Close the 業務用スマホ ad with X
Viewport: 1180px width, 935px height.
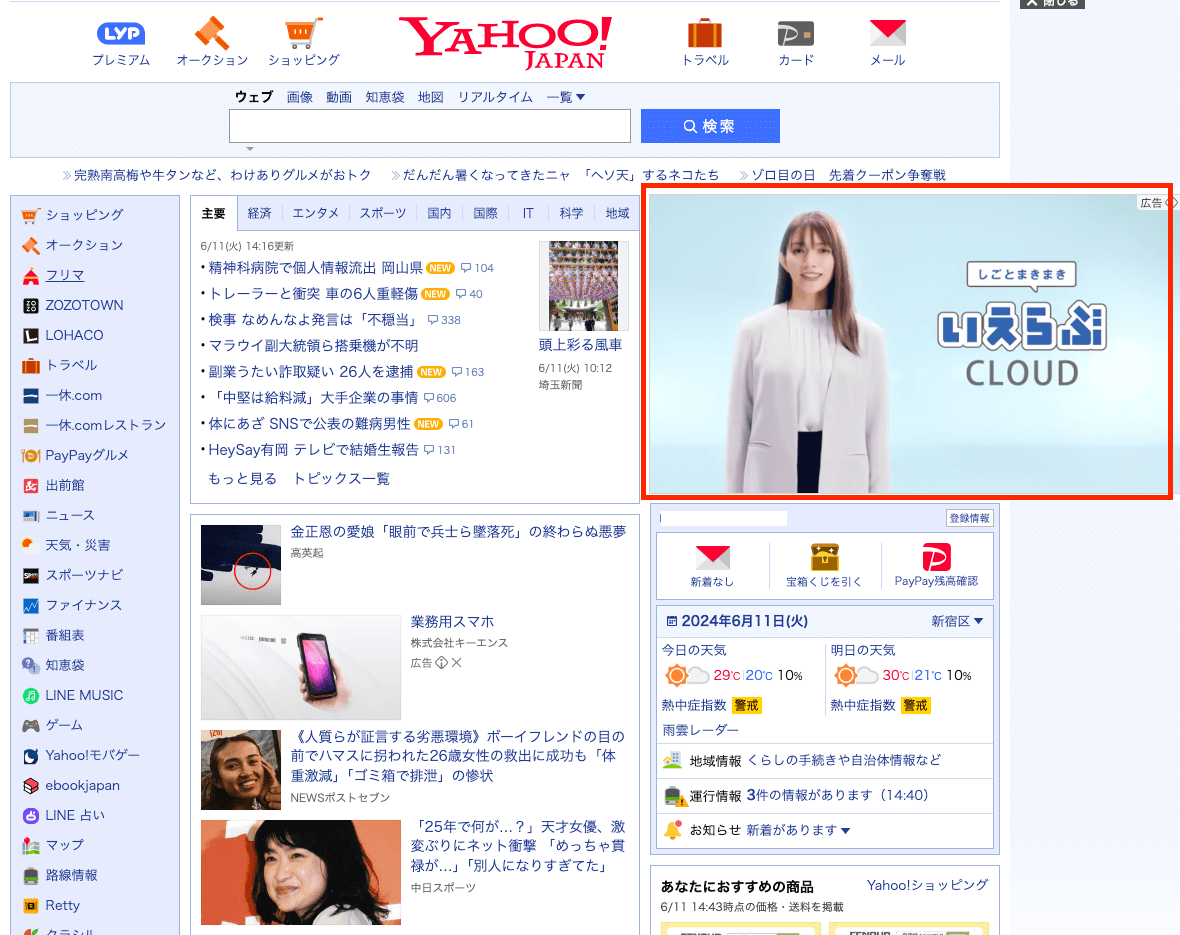pyautogui.click(x=457, y=663)
